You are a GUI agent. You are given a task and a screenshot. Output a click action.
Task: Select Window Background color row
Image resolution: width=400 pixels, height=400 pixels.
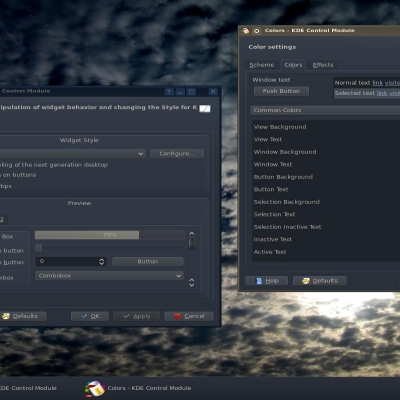click(326, 152)
